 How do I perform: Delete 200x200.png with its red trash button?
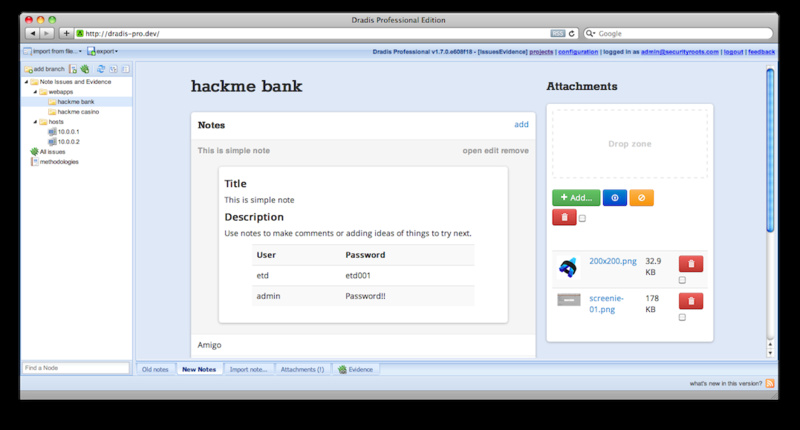[691, 264]
